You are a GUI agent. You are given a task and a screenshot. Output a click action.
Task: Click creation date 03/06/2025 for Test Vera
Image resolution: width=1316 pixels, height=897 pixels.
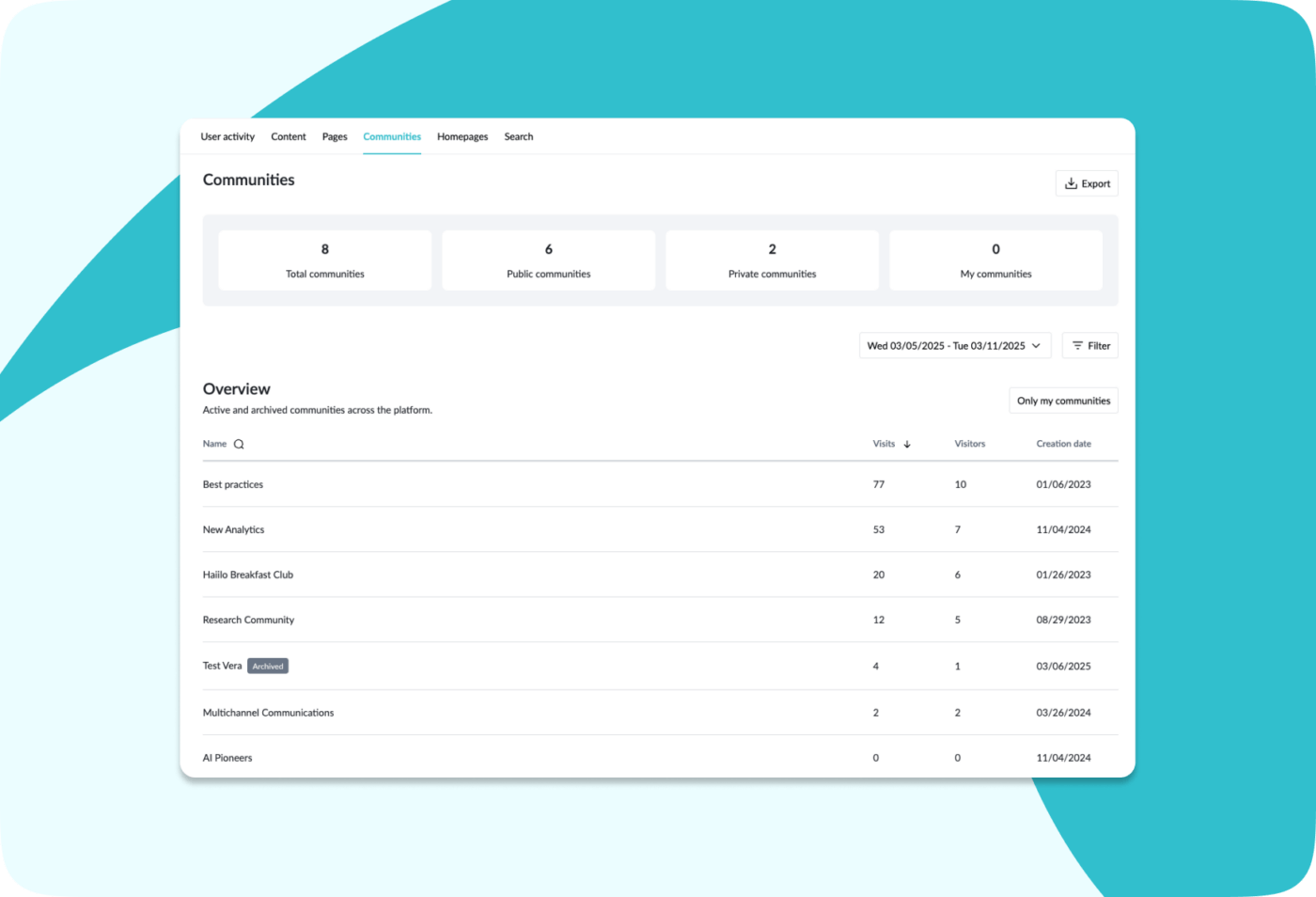click(x=1064, y=667)
